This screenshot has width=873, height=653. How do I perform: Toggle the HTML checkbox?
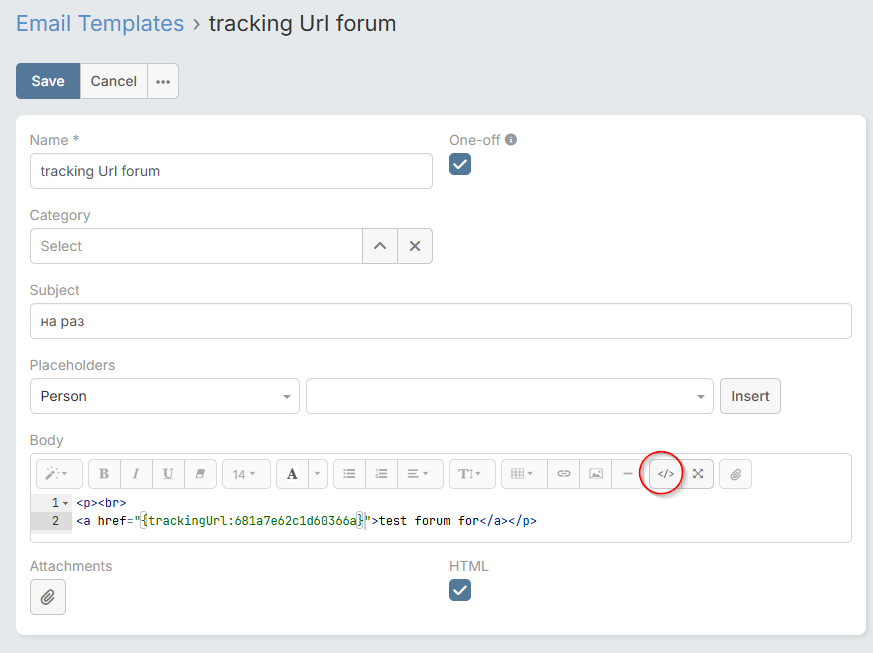point(460,590)
